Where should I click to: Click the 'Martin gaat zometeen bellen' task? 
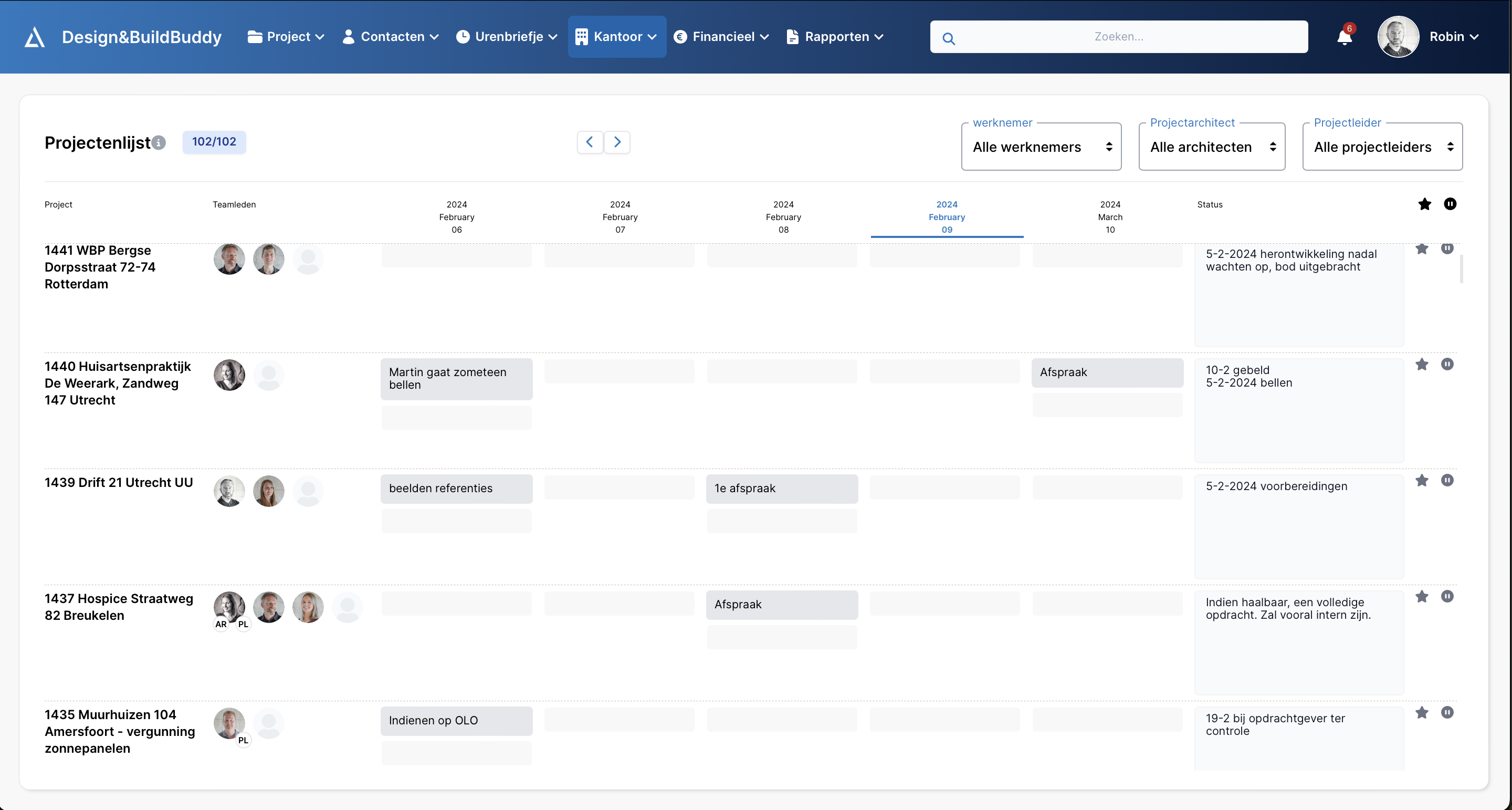point(457,379)
